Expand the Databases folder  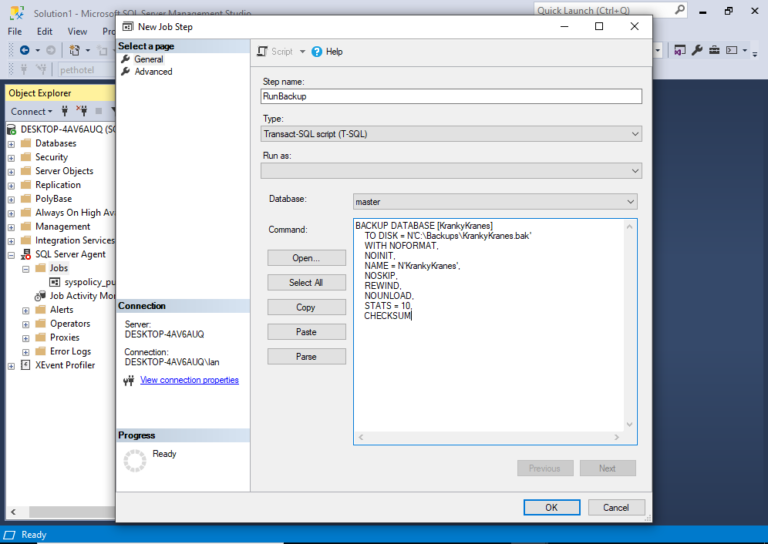(11, 144)
